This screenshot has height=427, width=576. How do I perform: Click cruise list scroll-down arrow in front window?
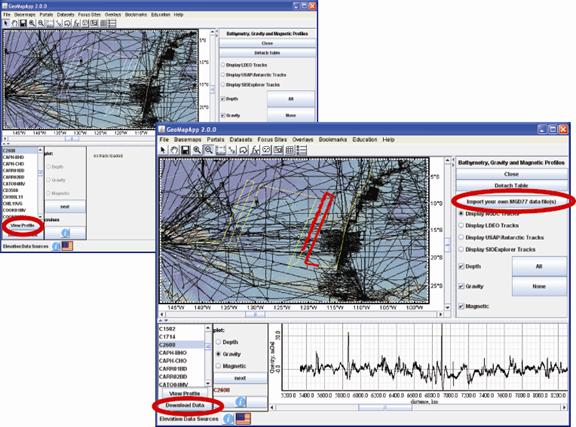tap(208, 383)
